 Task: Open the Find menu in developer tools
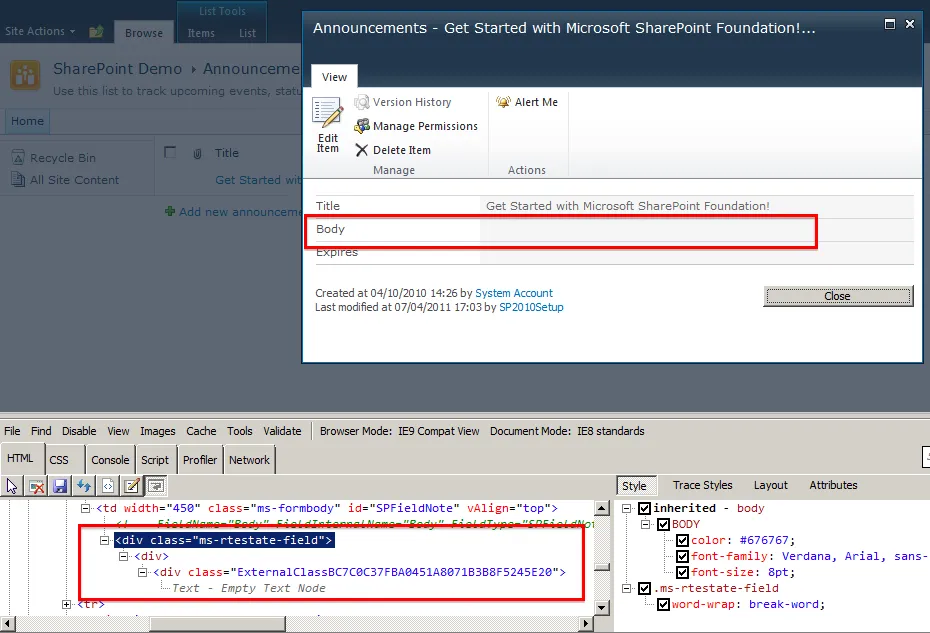tap(41, 431)
